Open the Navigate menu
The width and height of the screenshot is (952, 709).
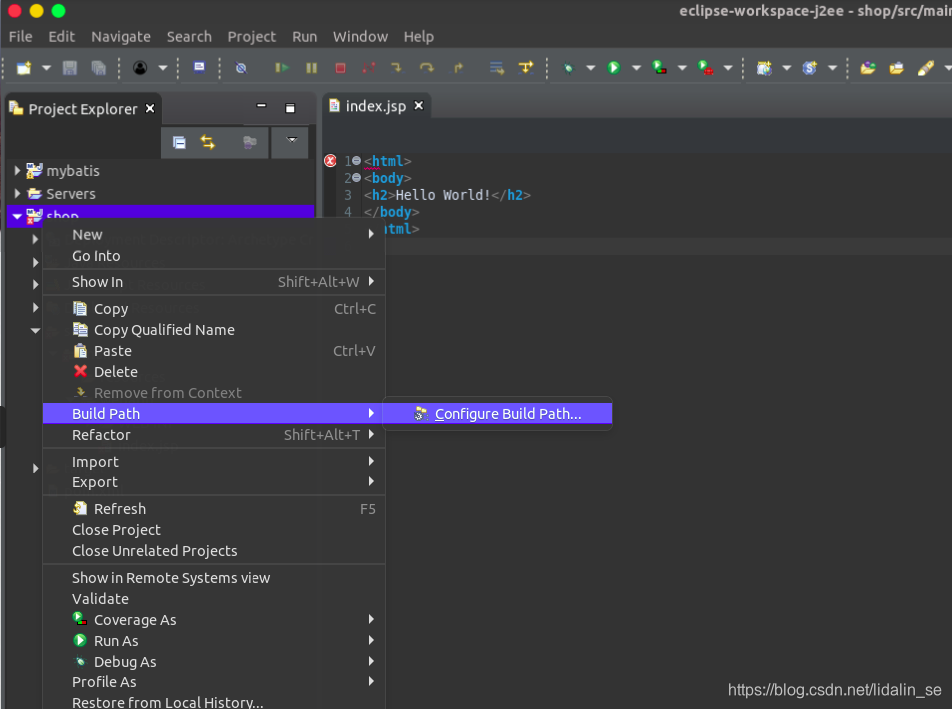coord(121,36)
